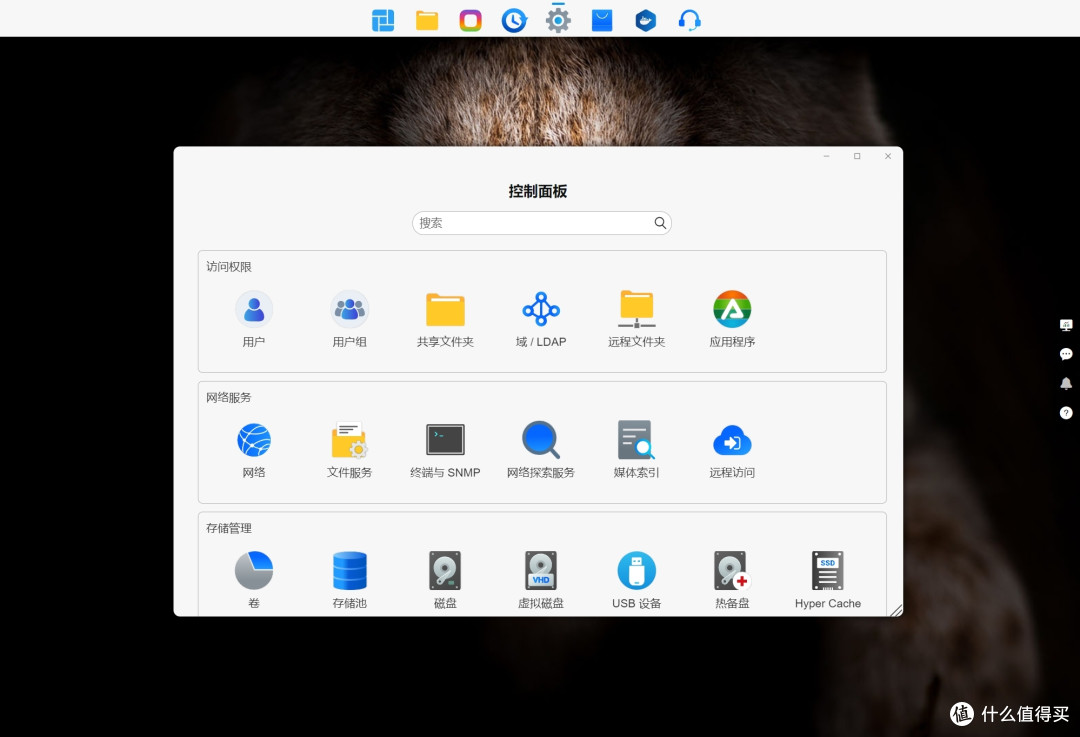1080x737 pixels.
Task: Click the search magnifier in 控制面板
Action: 660,223
